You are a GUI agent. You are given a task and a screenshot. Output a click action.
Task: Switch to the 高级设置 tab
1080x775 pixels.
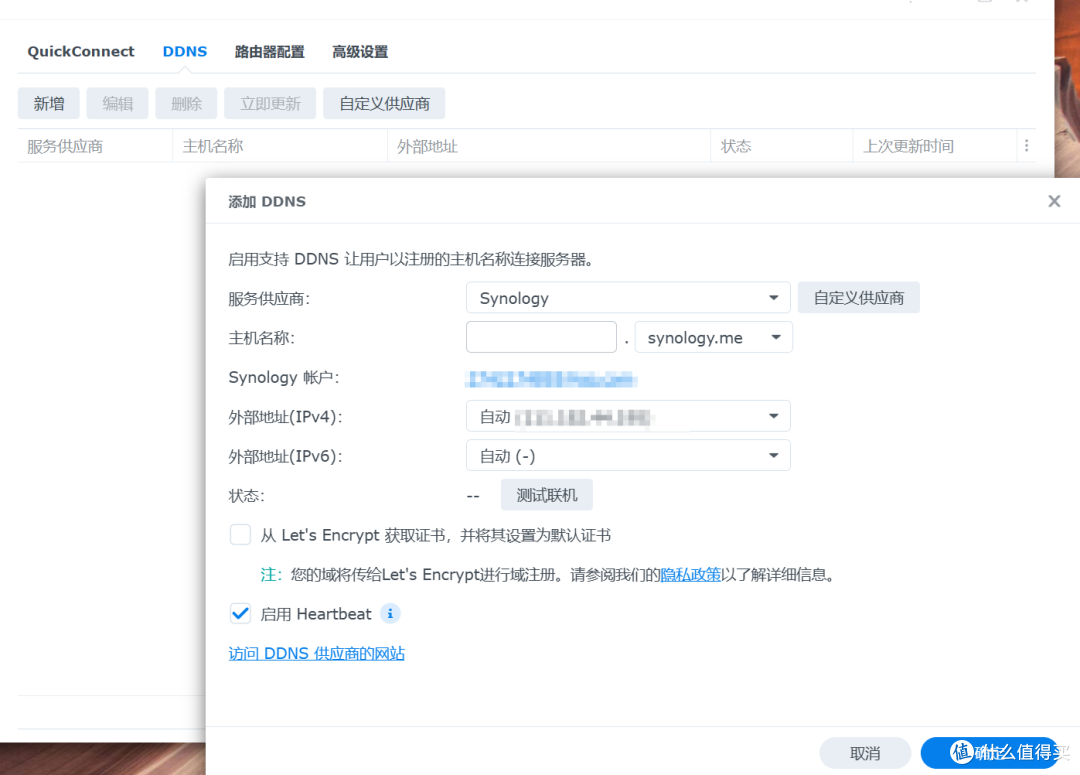[359, 51]
